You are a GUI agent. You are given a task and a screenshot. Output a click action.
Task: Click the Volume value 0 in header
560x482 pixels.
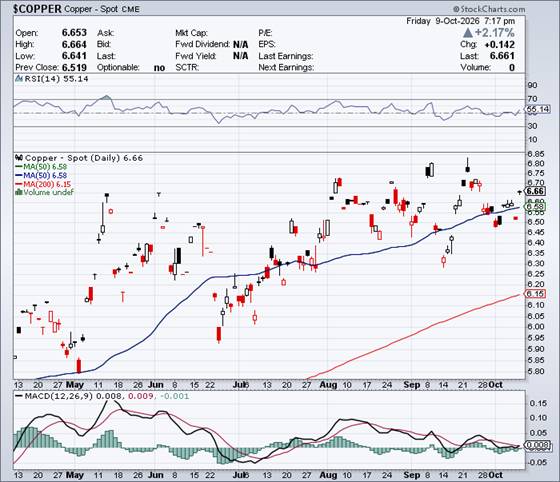point(512,67)
